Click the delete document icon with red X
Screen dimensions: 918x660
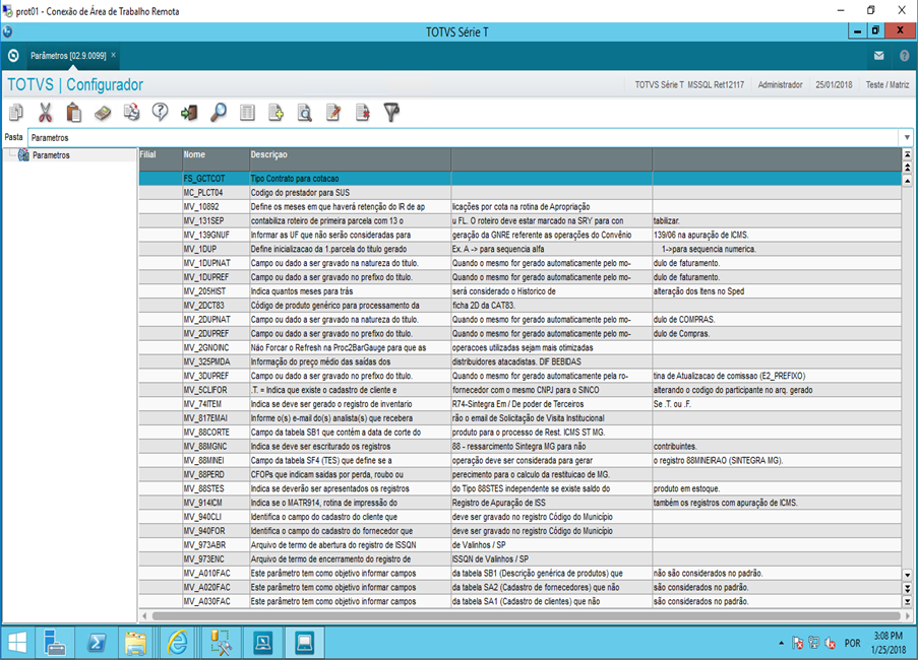coord(363,113)
